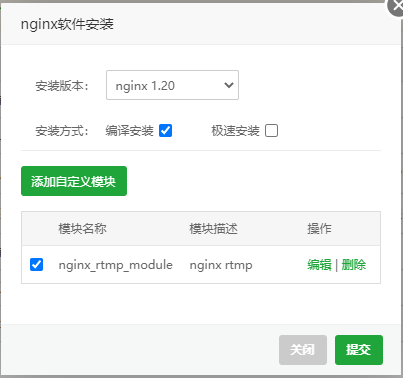Uncheck the nginx_rtmp_module row checkbox
Image resolution: width=403 pixels, height=378 pixels.
pyautogui.click(x=36, y=265)
